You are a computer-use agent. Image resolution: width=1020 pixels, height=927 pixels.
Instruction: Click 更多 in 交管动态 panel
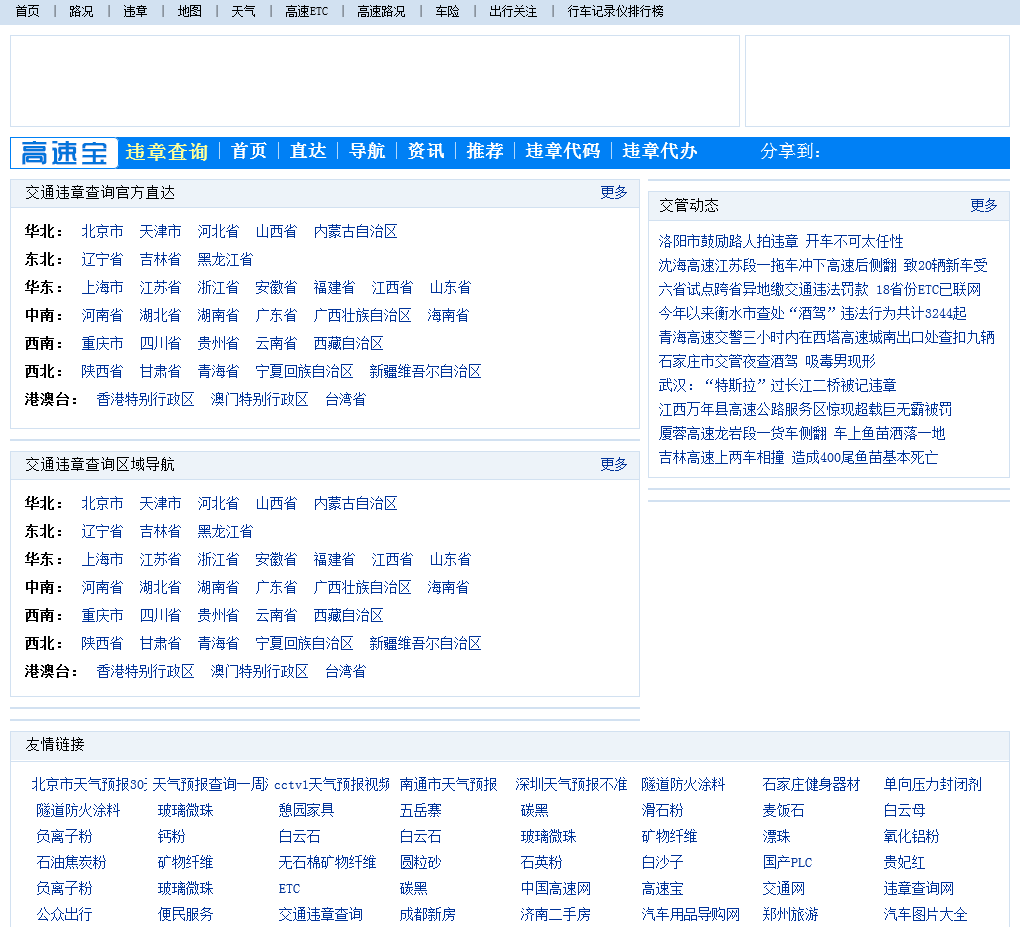[984, 206]
